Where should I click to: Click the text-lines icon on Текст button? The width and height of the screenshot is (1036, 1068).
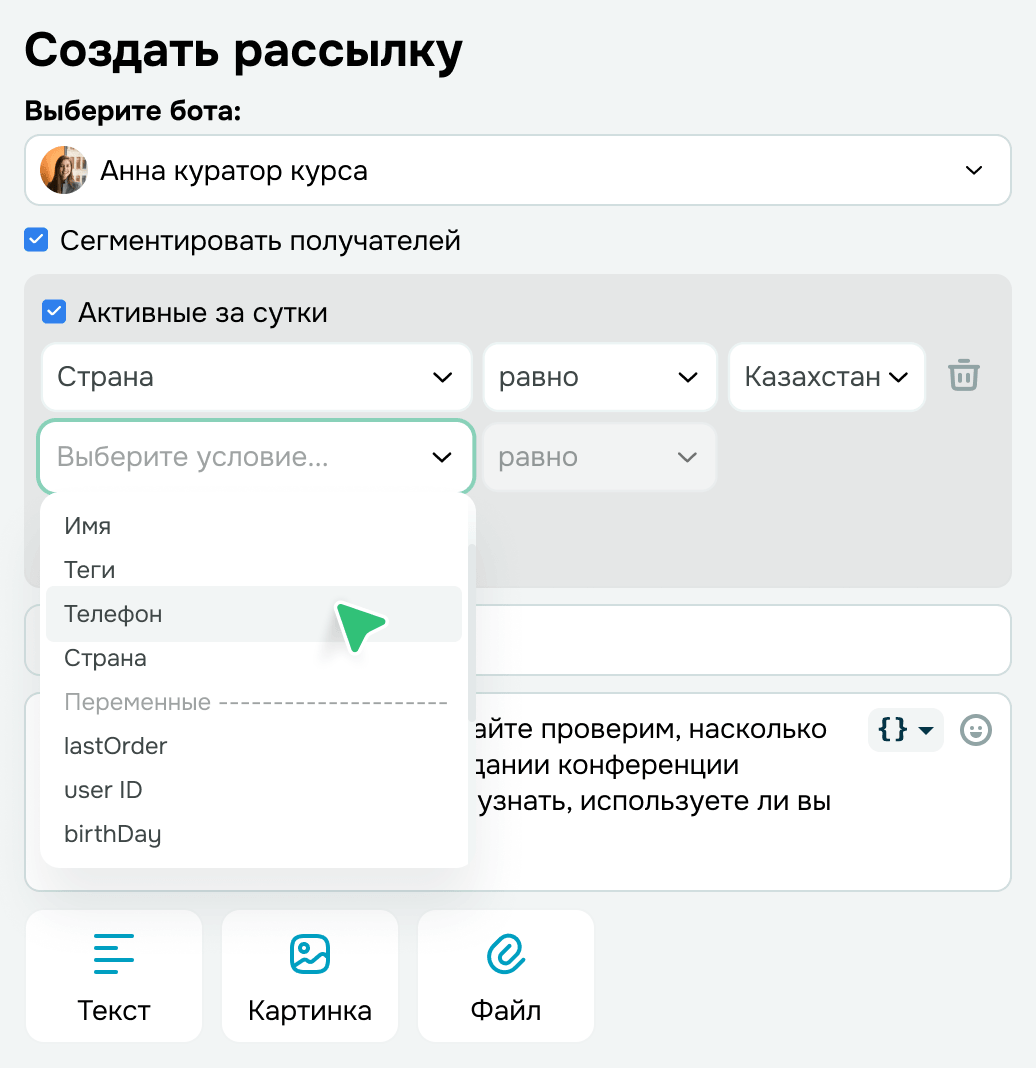(x=113, y=952)
